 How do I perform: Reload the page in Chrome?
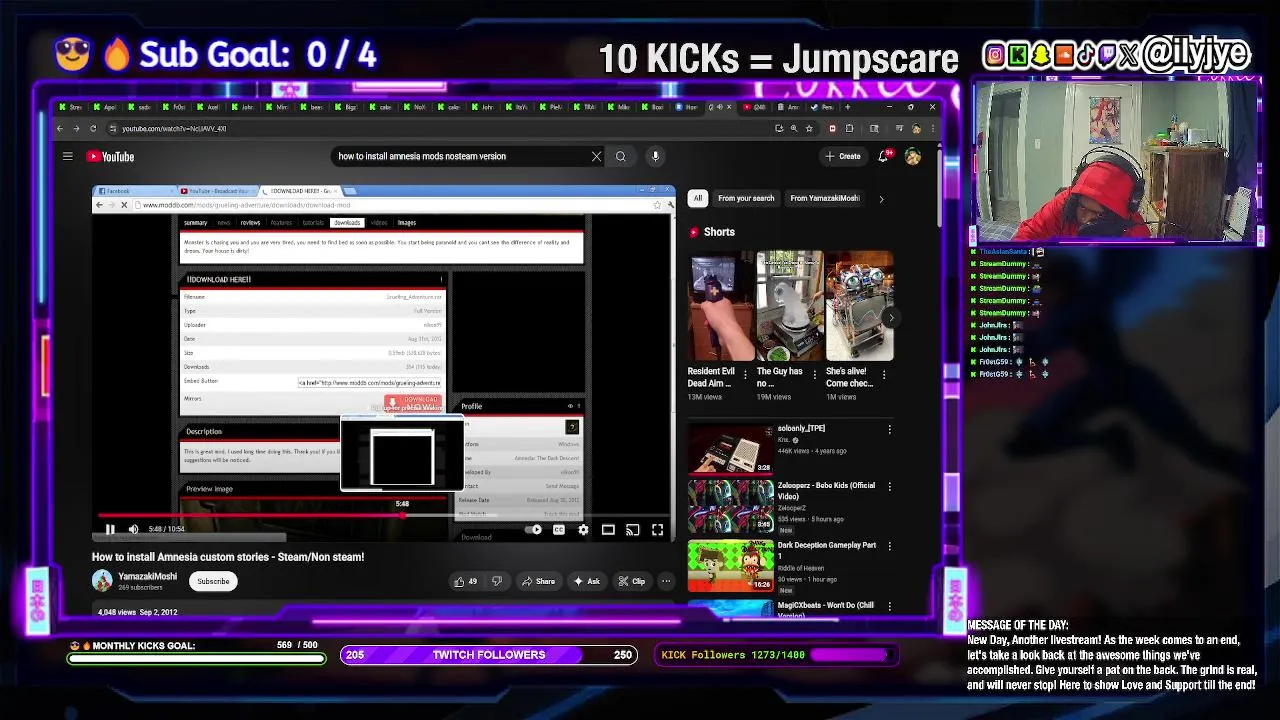click(93, 128)
